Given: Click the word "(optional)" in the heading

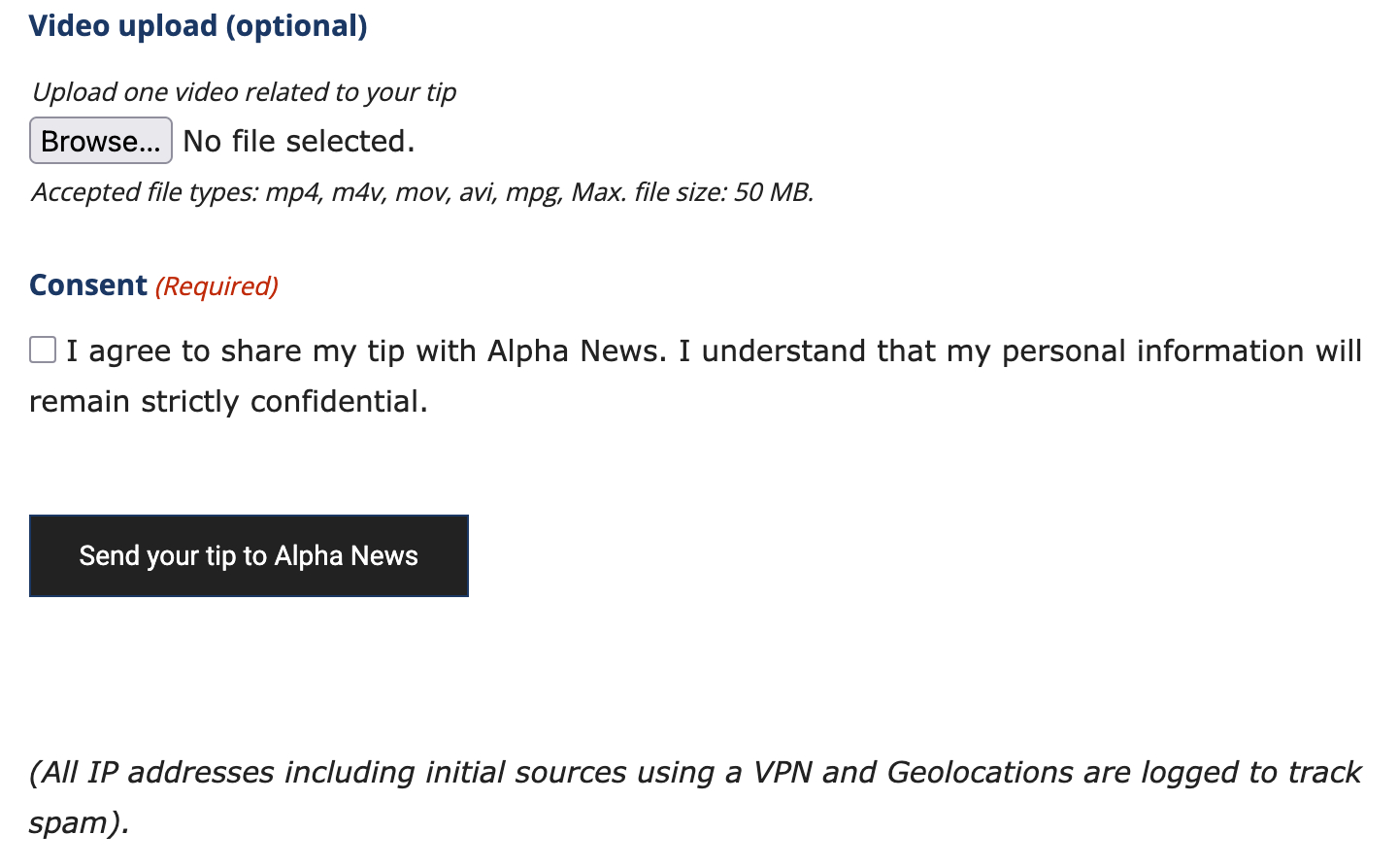Looking at the screenshot, I should 297,26.
